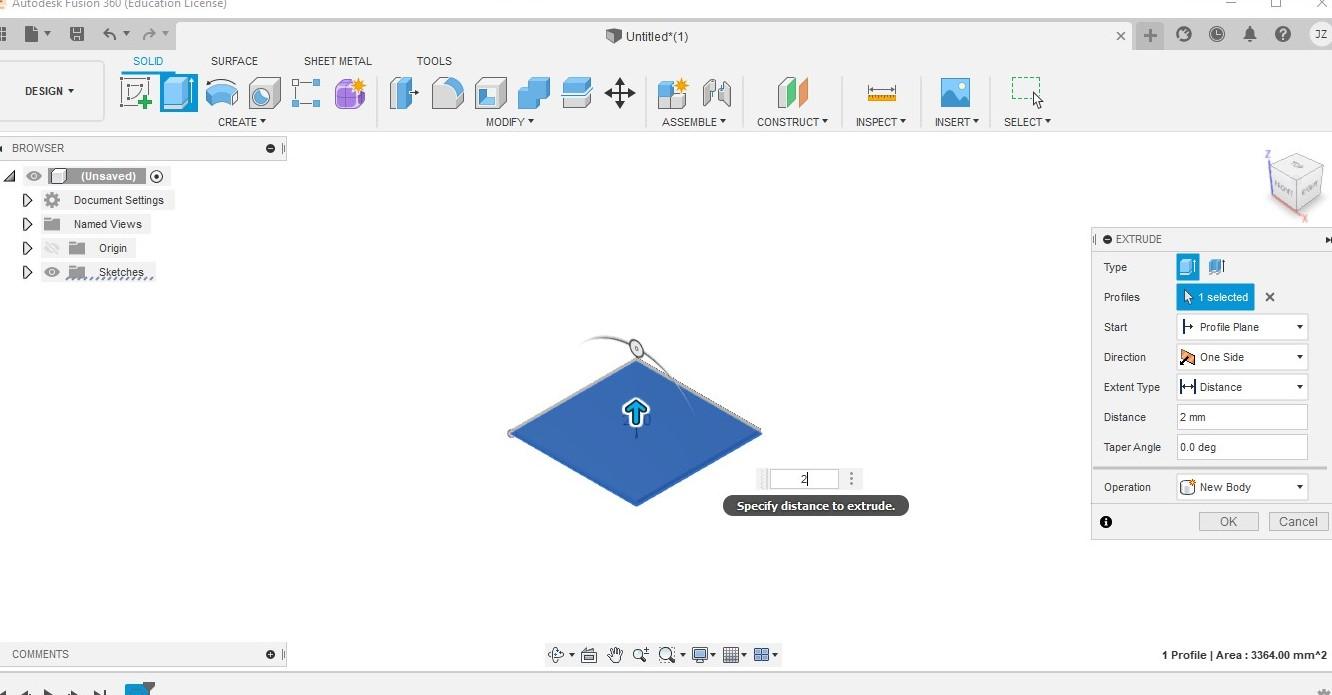
Task: Choose the Offset Plane construct icon
Action: (792, 93)
